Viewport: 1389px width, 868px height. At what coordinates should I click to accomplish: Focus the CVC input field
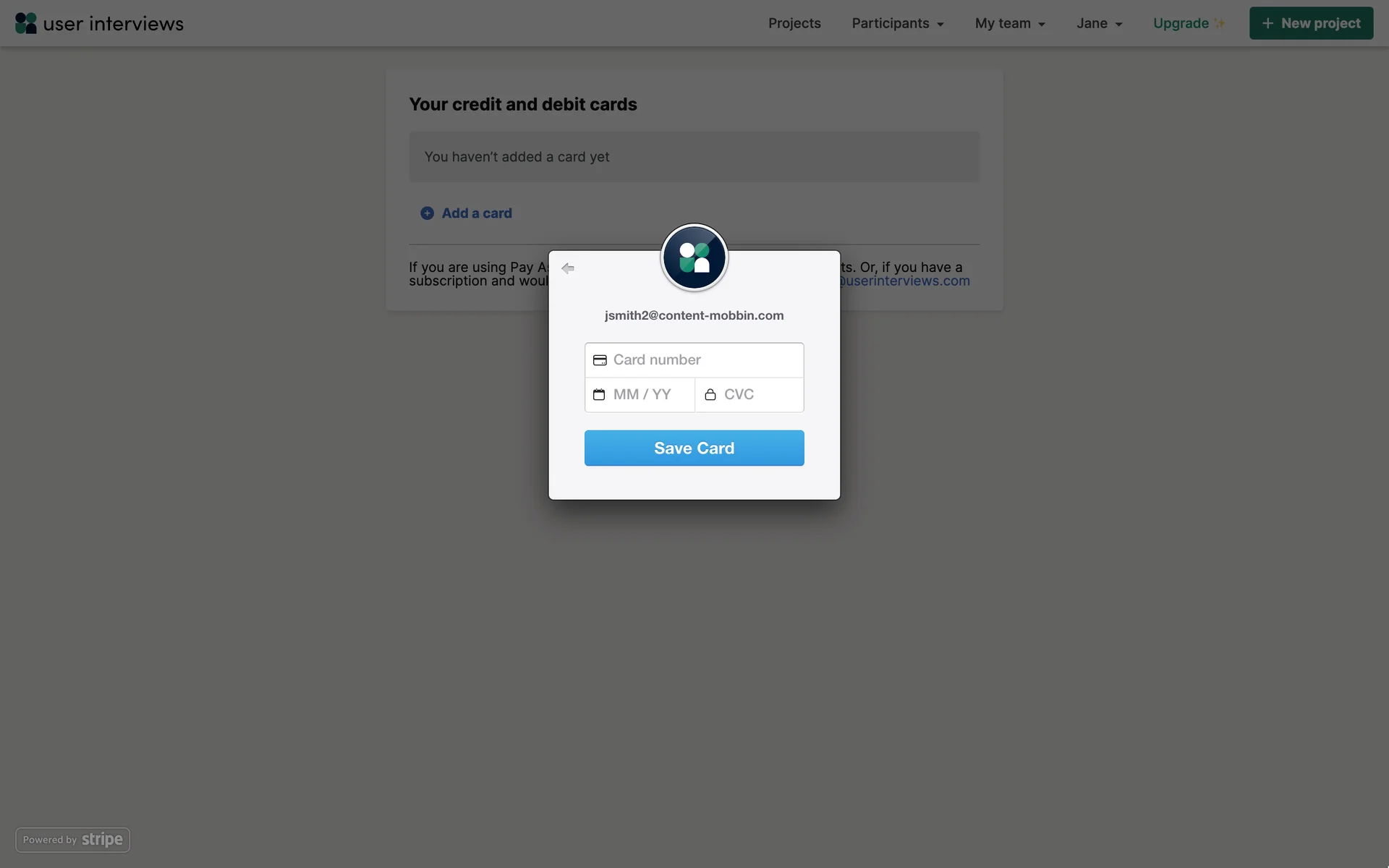(x=749, y=395)
